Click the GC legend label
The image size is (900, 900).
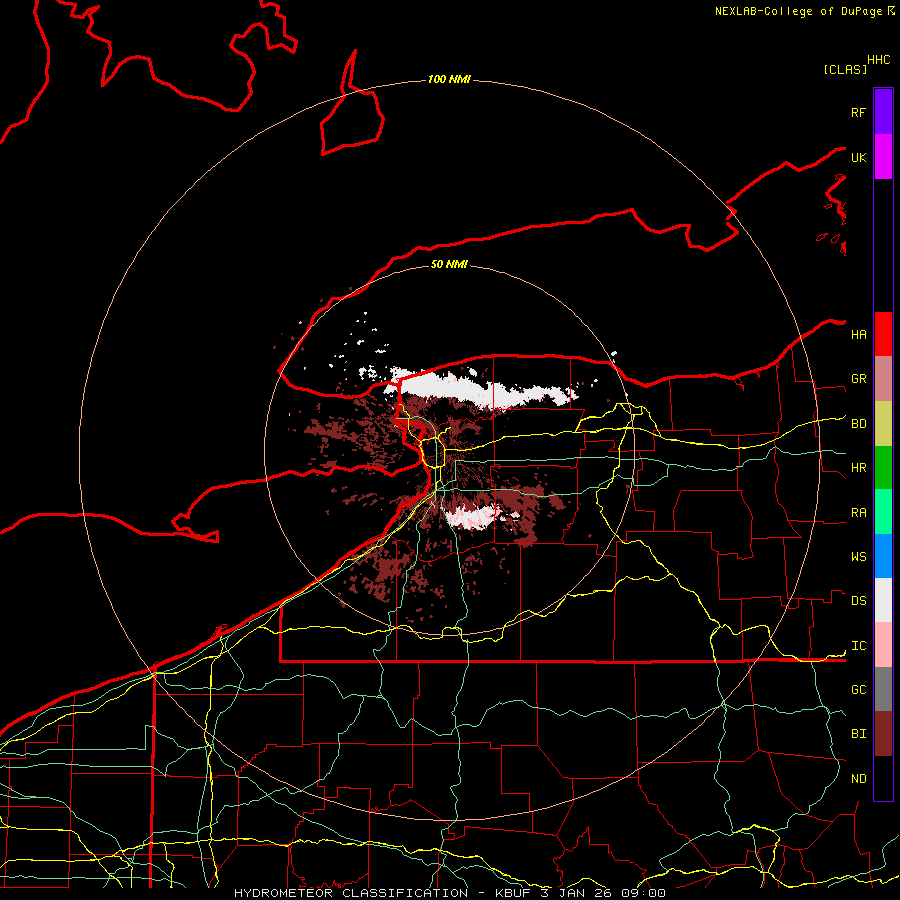coord(858,690)
